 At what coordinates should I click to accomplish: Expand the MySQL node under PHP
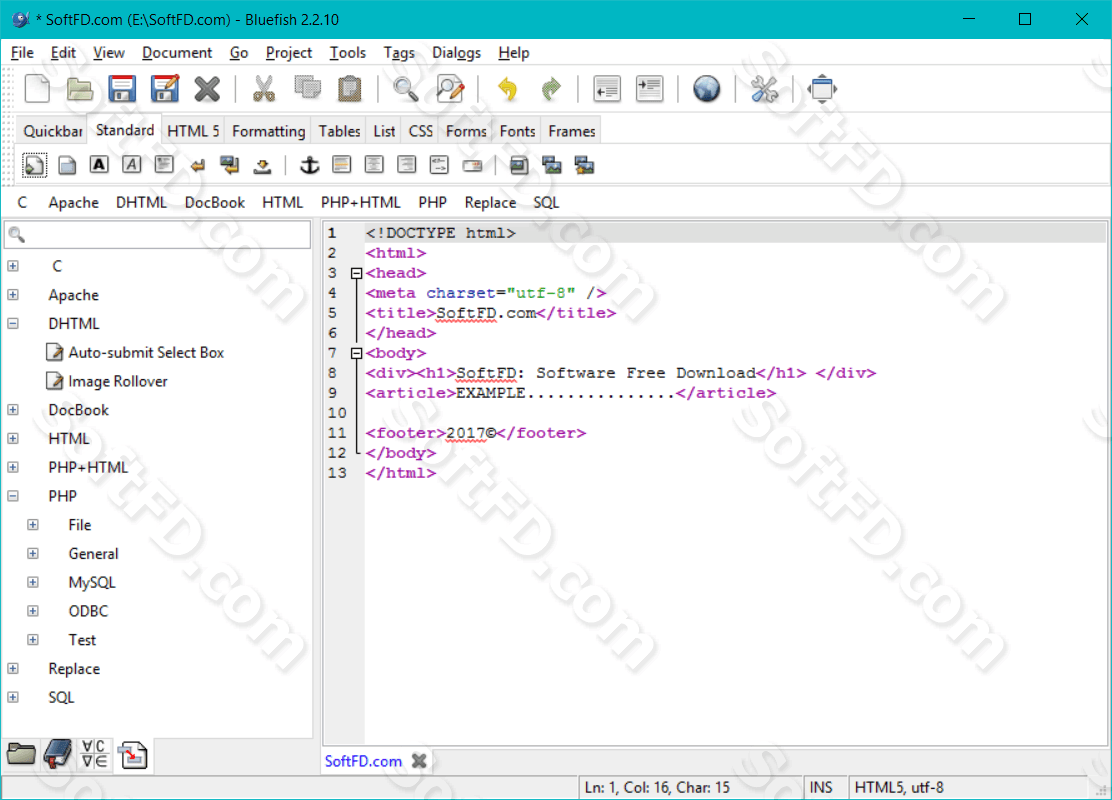tap(33, 582)
